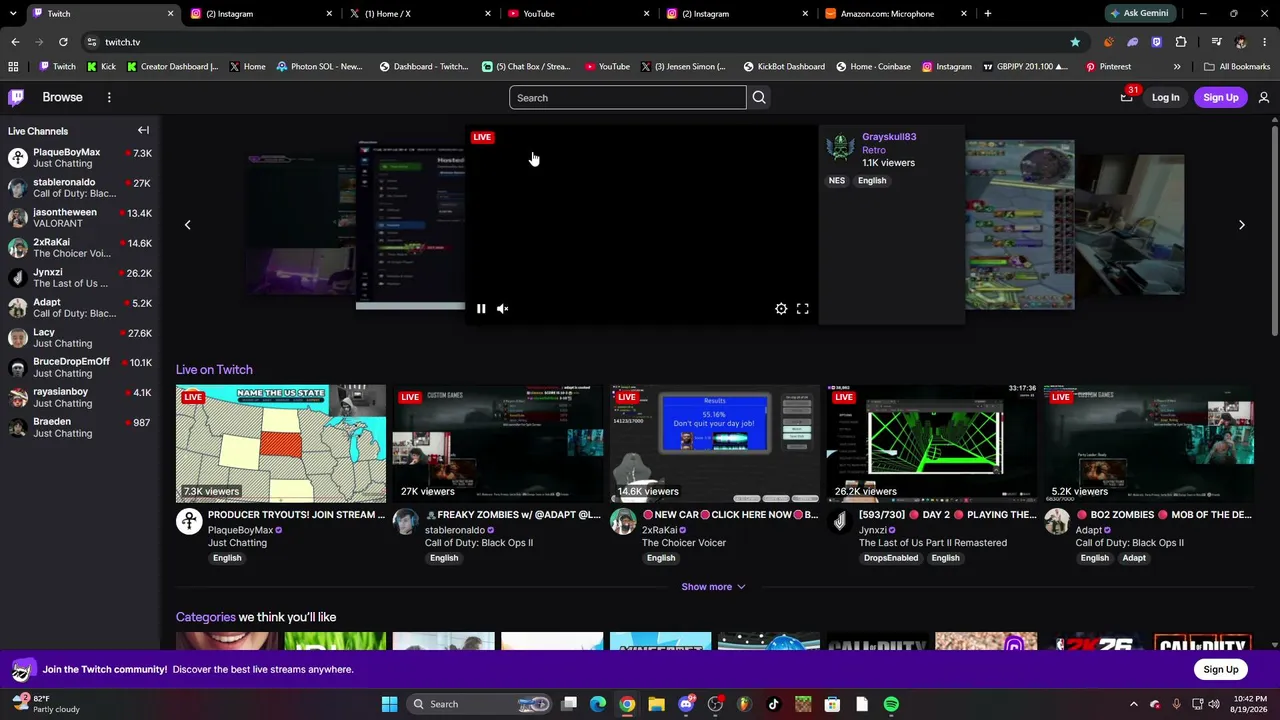Reload the current page
Viewport: 1280px width, 720px height.
click(63, 42)
